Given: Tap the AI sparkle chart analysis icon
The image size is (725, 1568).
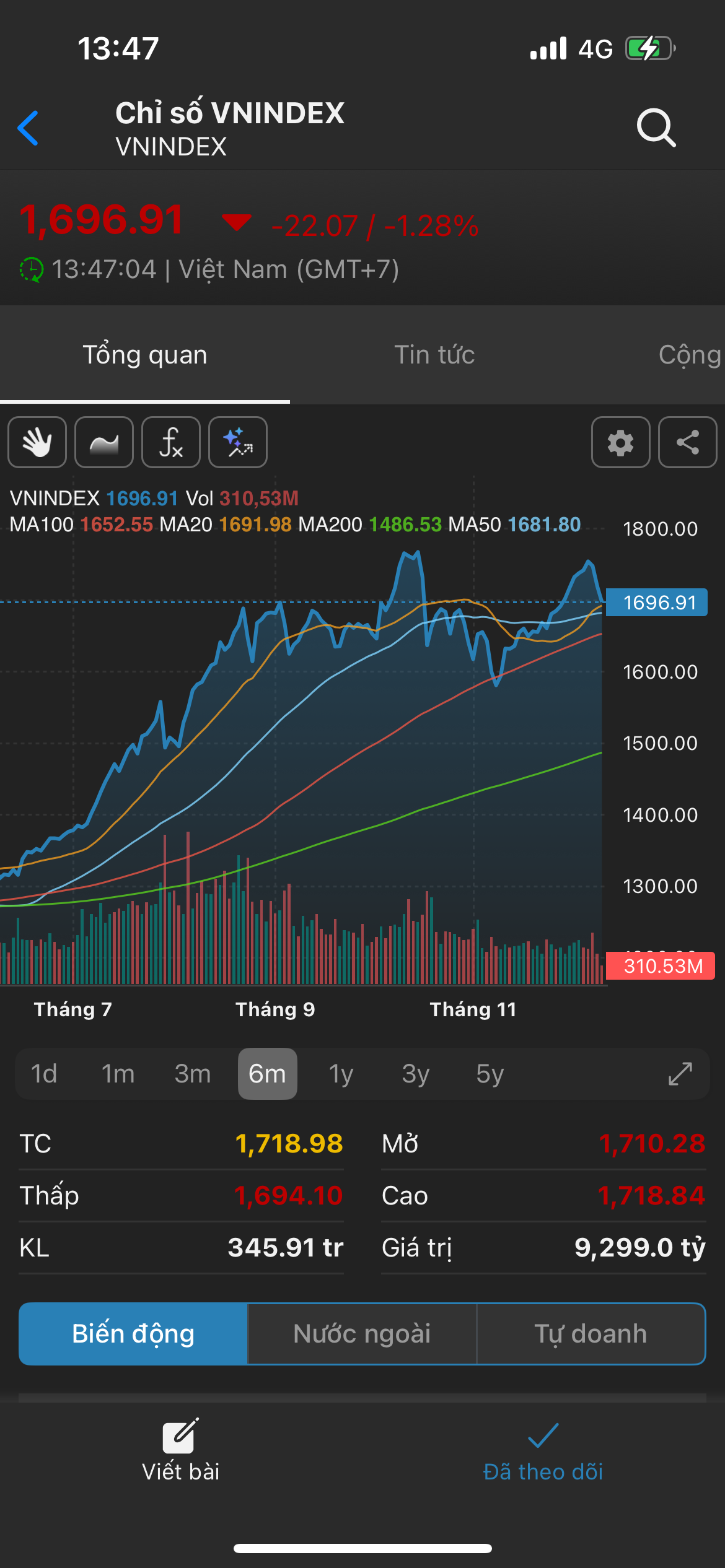Looking at the screenshot, I should coord(238,442).
